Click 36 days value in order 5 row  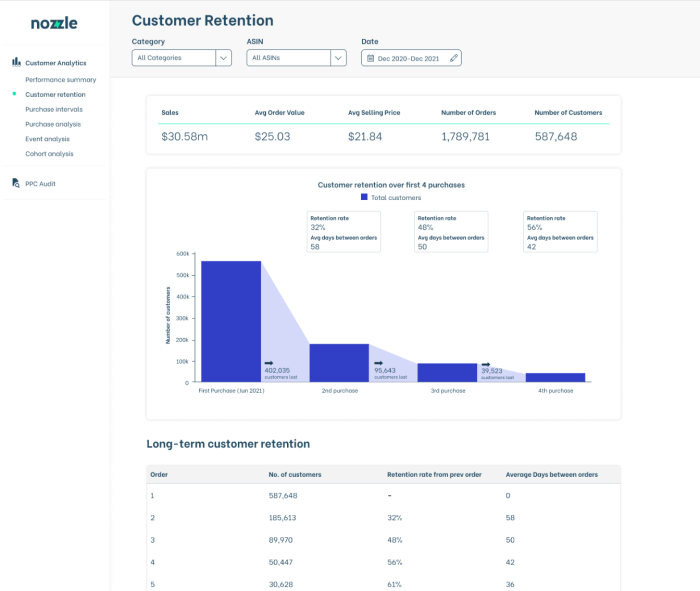coord(510,584)
